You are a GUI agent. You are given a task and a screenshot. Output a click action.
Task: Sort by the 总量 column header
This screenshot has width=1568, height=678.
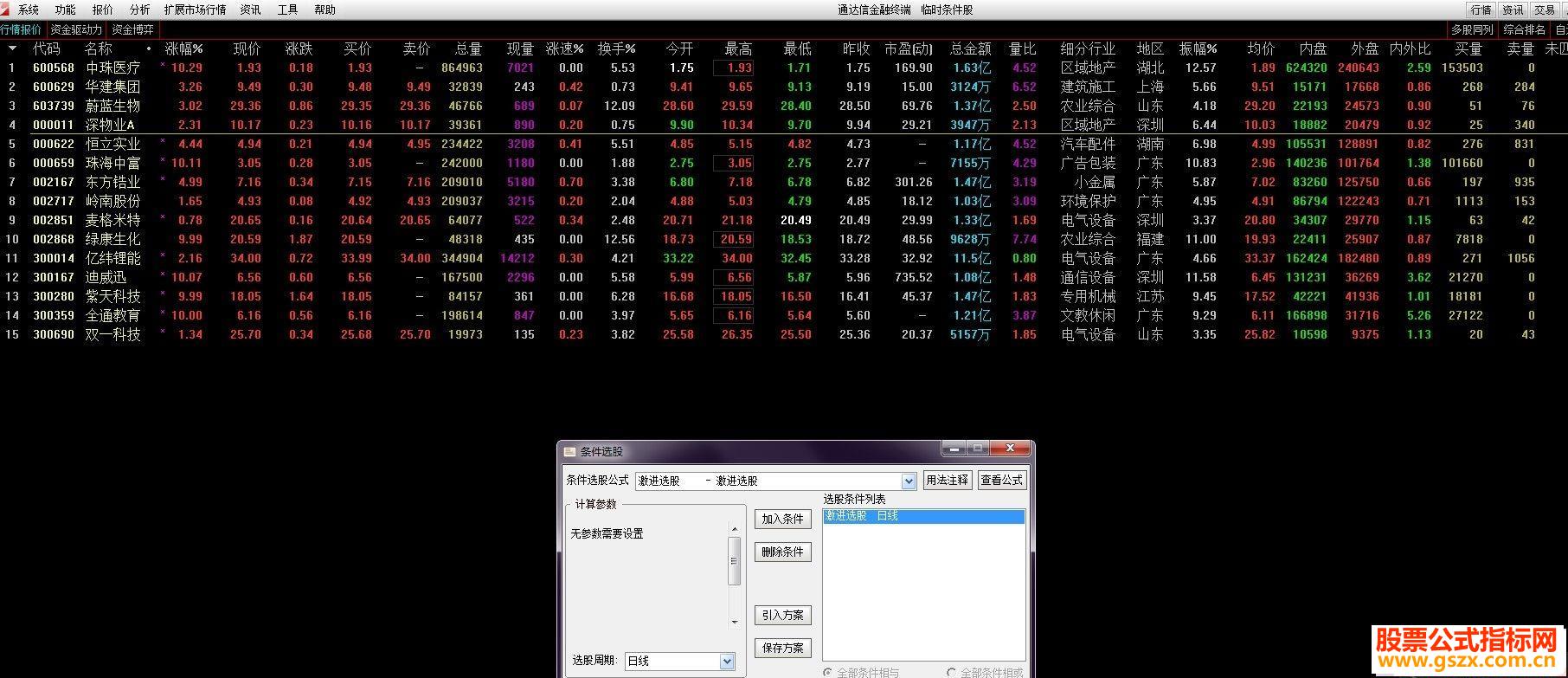(468, 48)
